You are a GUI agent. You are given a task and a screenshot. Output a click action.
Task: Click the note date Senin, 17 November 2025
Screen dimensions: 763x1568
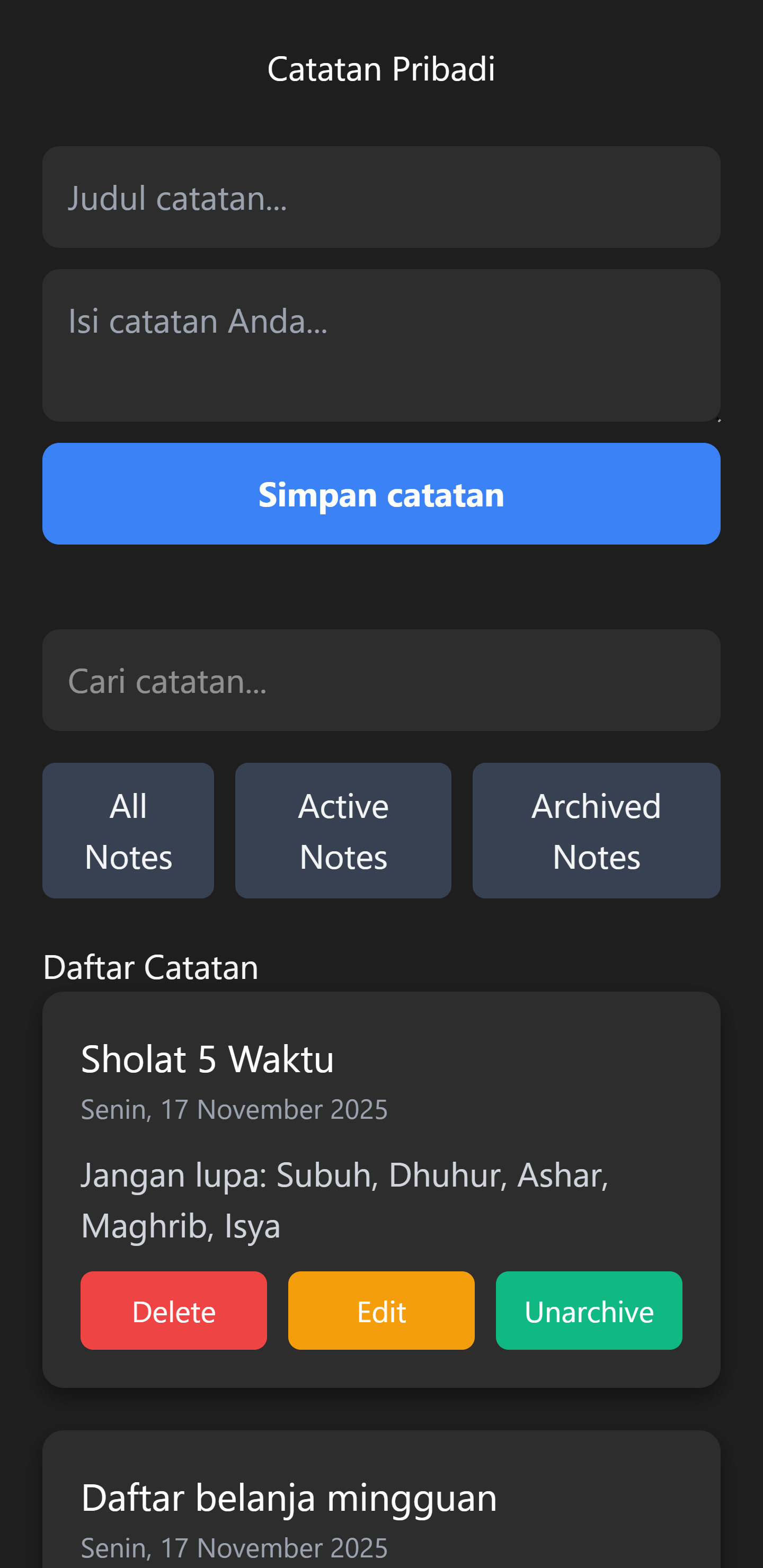pos(234,1109)
